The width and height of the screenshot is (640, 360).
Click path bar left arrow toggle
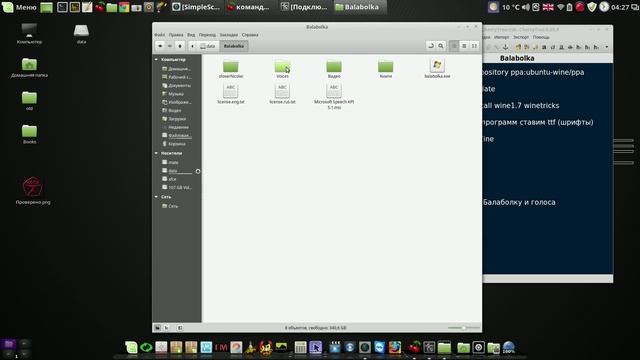point(192,46)
